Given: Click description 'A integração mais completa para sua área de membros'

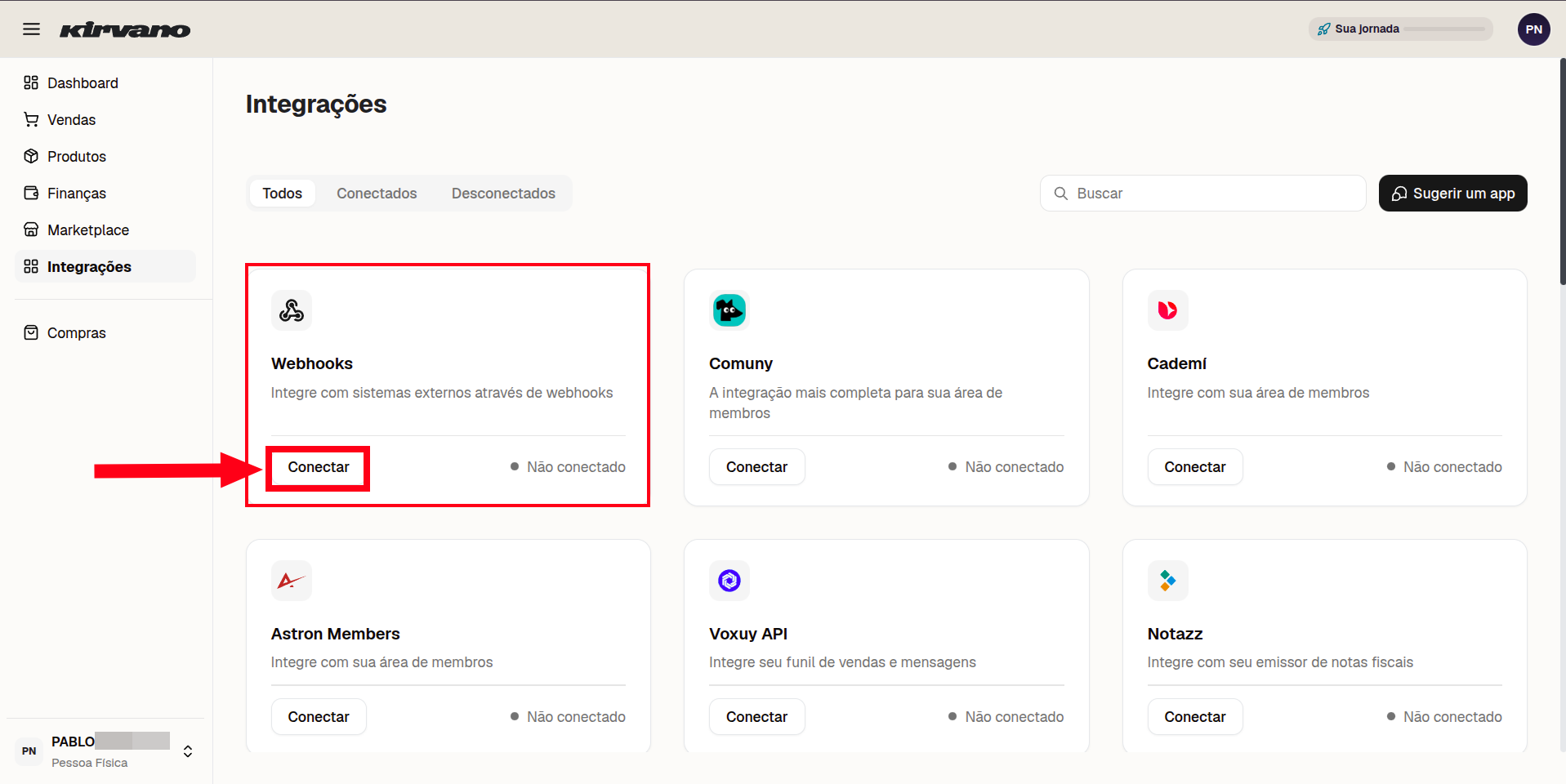Looking at the screenshot, I should pyautogui.click(x=855, y=403).
